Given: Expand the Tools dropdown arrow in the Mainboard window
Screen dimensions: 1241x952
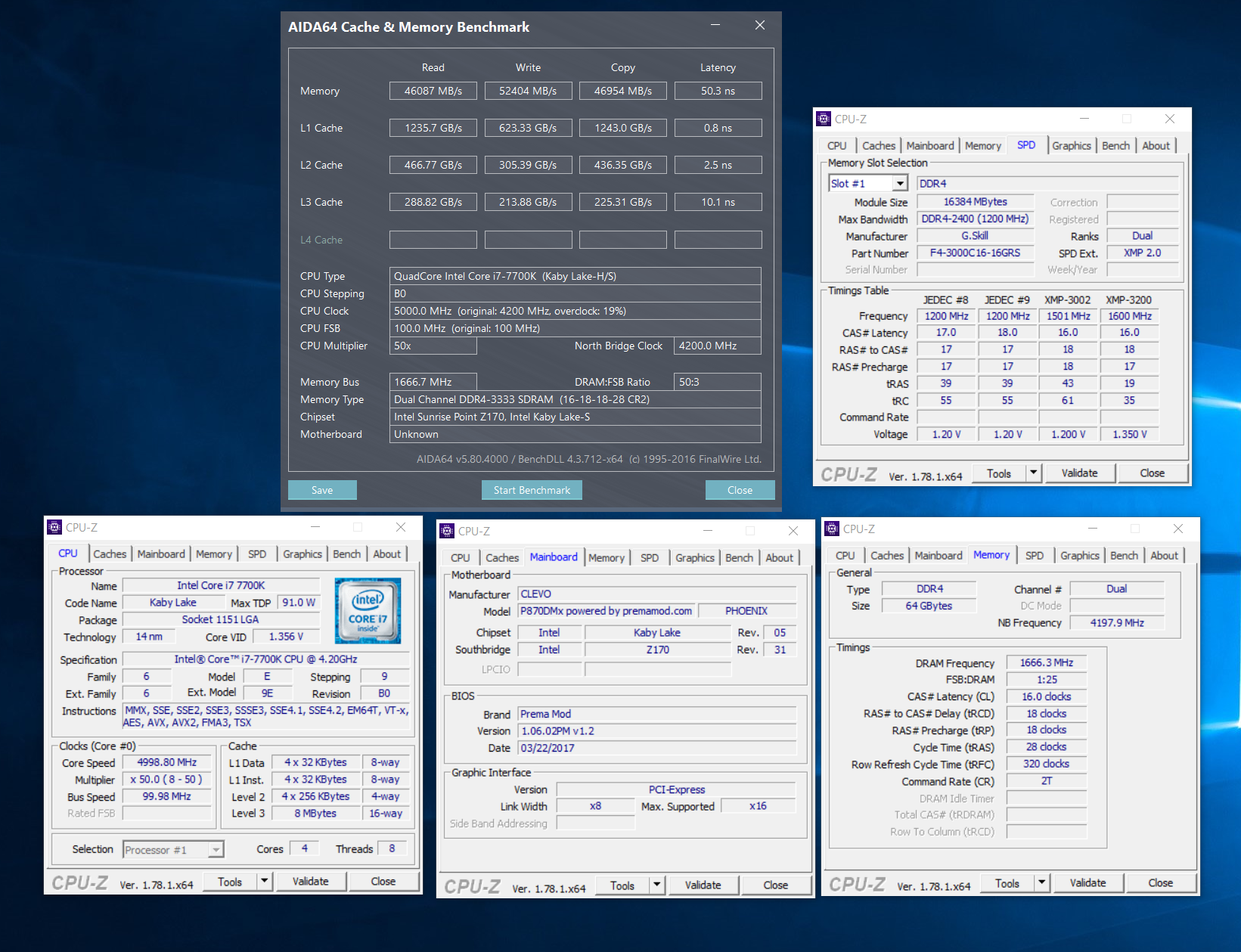Looking at the screenshot, I should point(656,885).
